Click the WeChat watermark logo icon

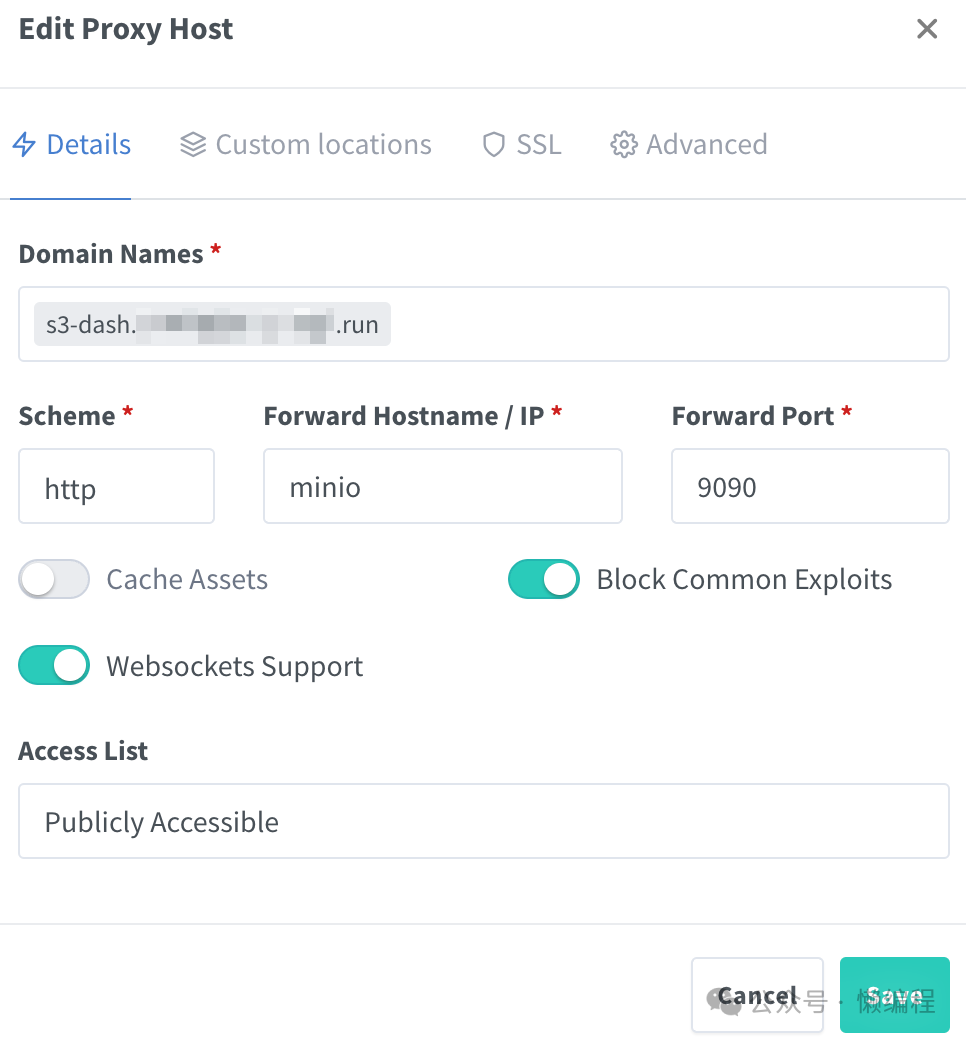(724, 1001)
